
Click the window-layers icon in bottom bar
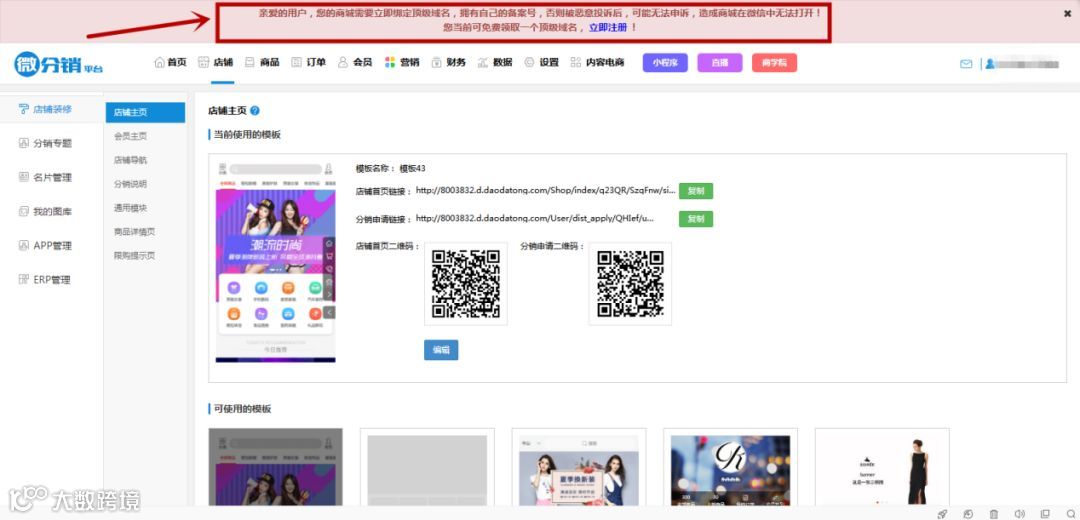point(1045,513)
